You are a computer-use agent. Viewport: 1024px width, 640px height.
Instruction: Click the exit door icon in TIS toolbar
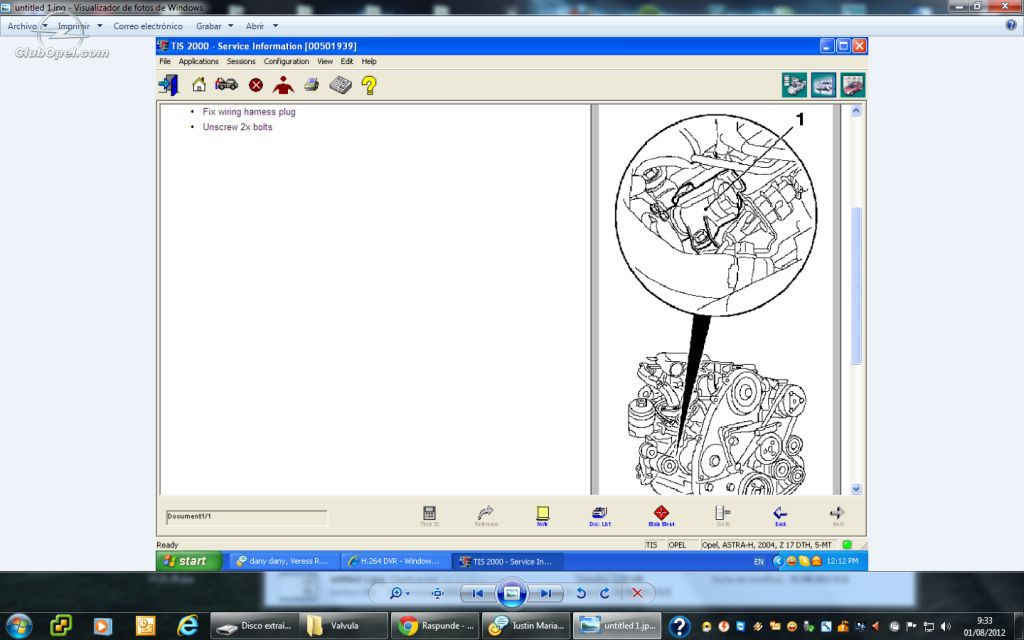168,85
